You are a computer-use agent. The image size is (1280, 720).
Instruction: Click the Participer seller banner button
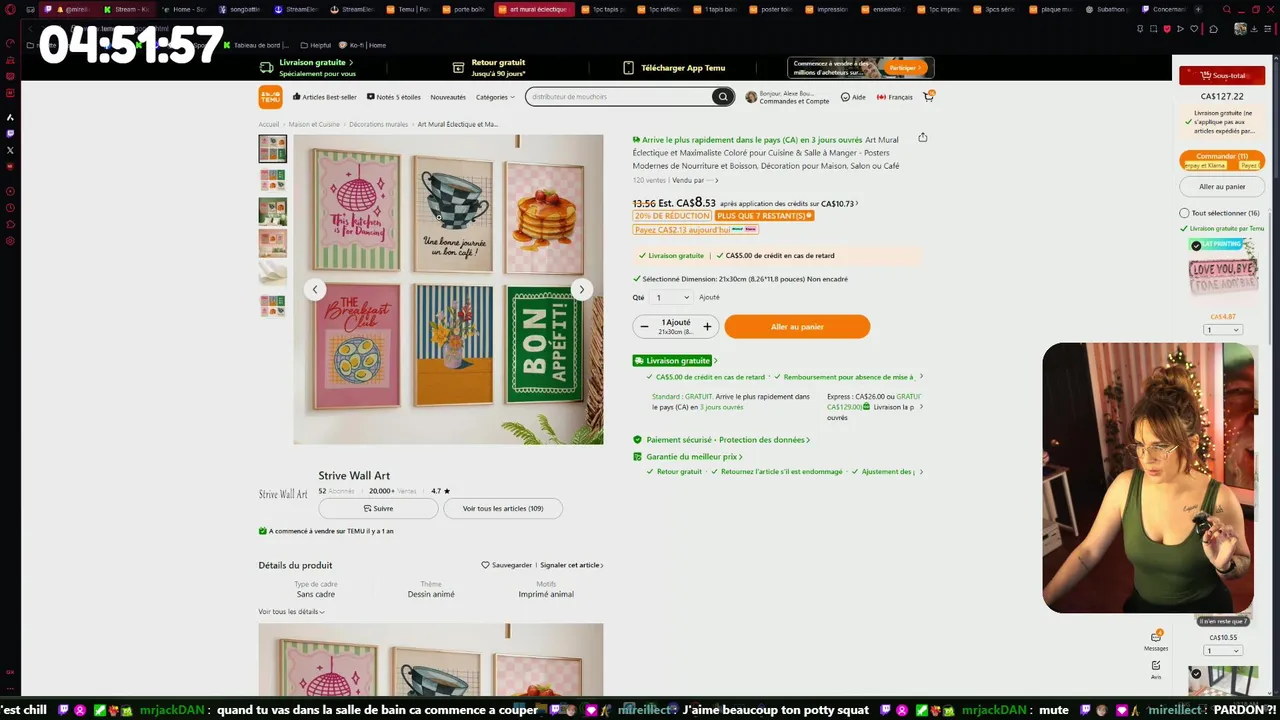pyautogui.click(x=906, y=68)
